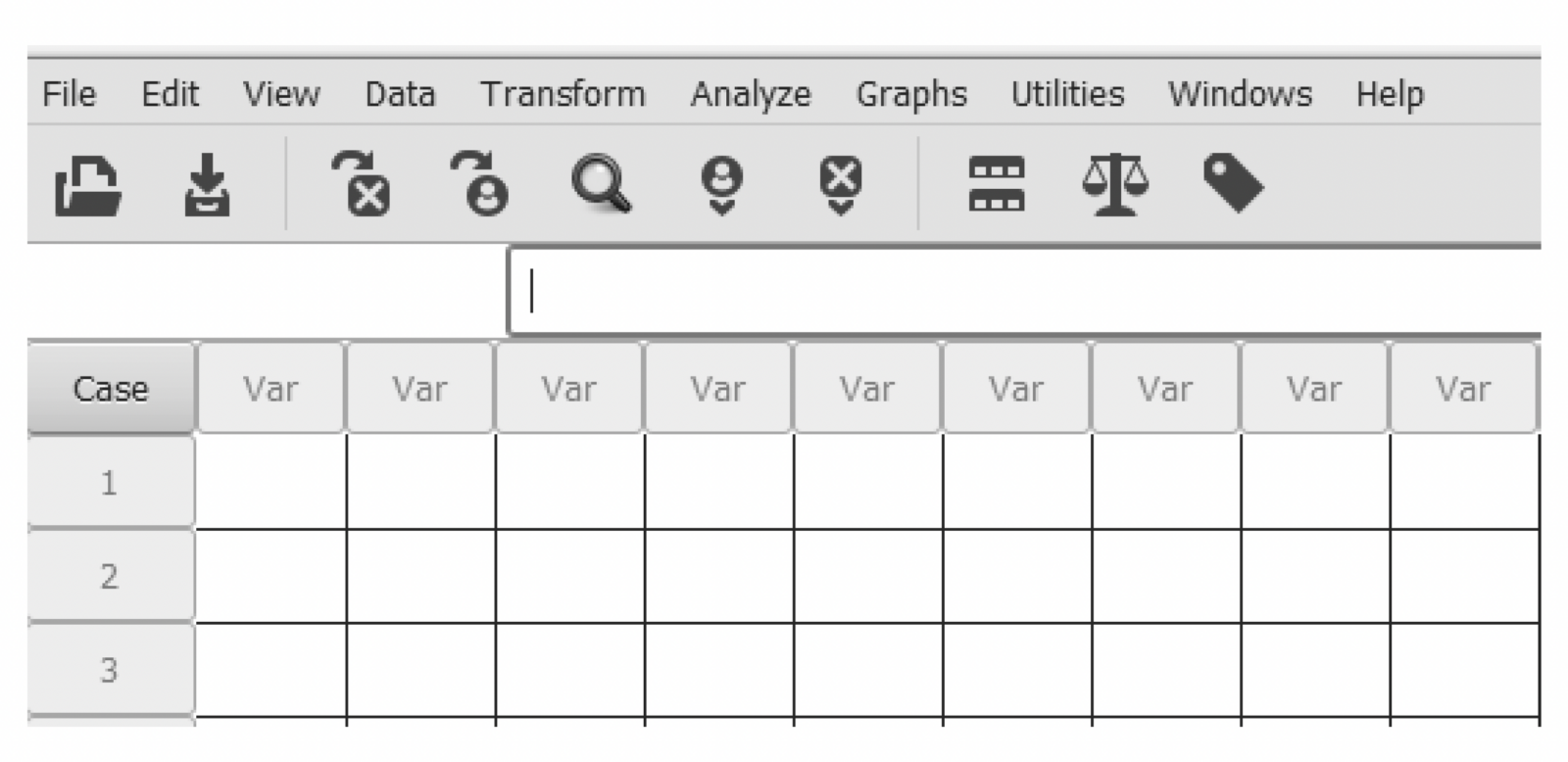Open the Utilities menu

(x=1067, y=94)
